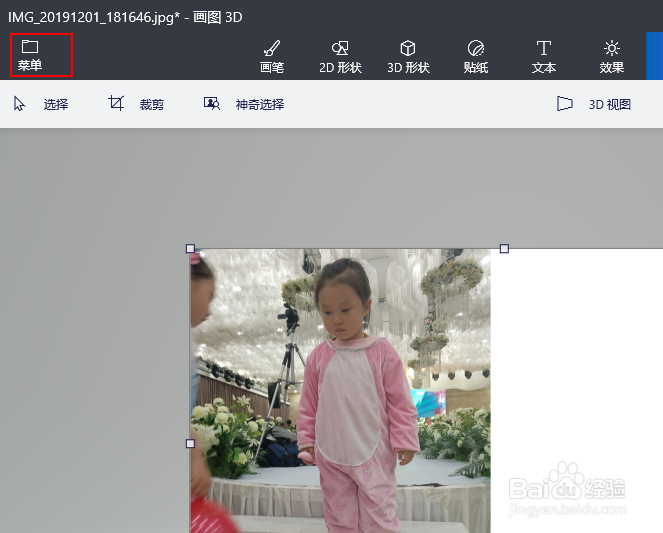Viewport: 663px width, 533px height.
Task: Open the 3D 形状 shapes tab
Action: (x=408, y=57)
